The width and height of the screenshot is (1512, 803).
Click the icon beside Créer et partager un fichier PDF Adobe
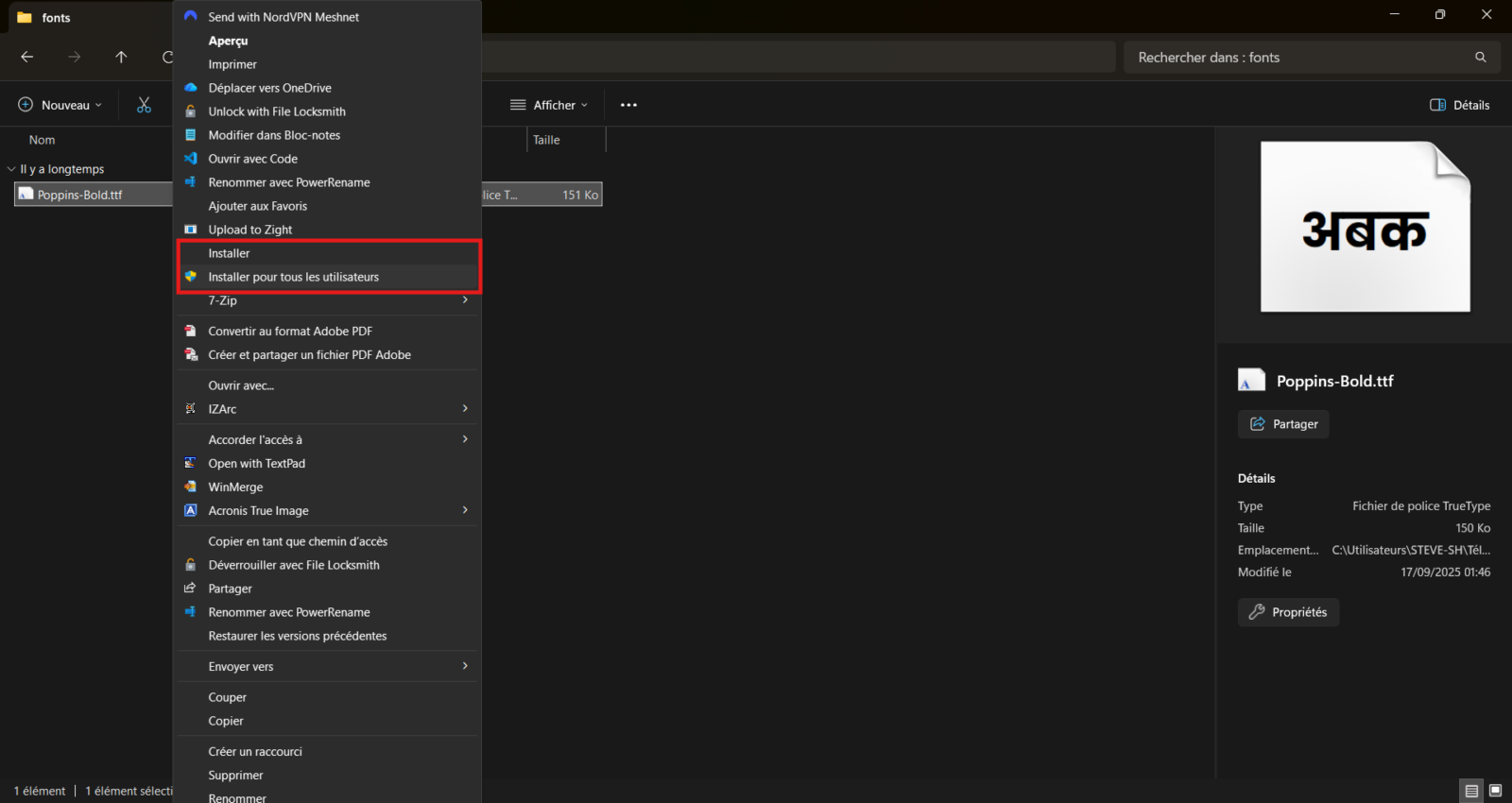[191, 354]
